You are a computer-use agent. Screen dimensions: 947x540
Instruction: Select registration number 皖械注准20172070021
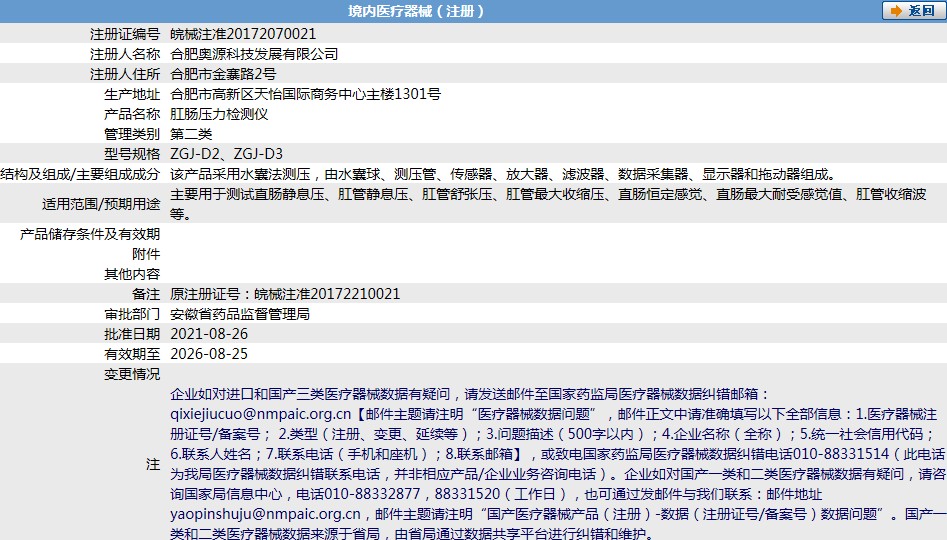tap(243, 34)
